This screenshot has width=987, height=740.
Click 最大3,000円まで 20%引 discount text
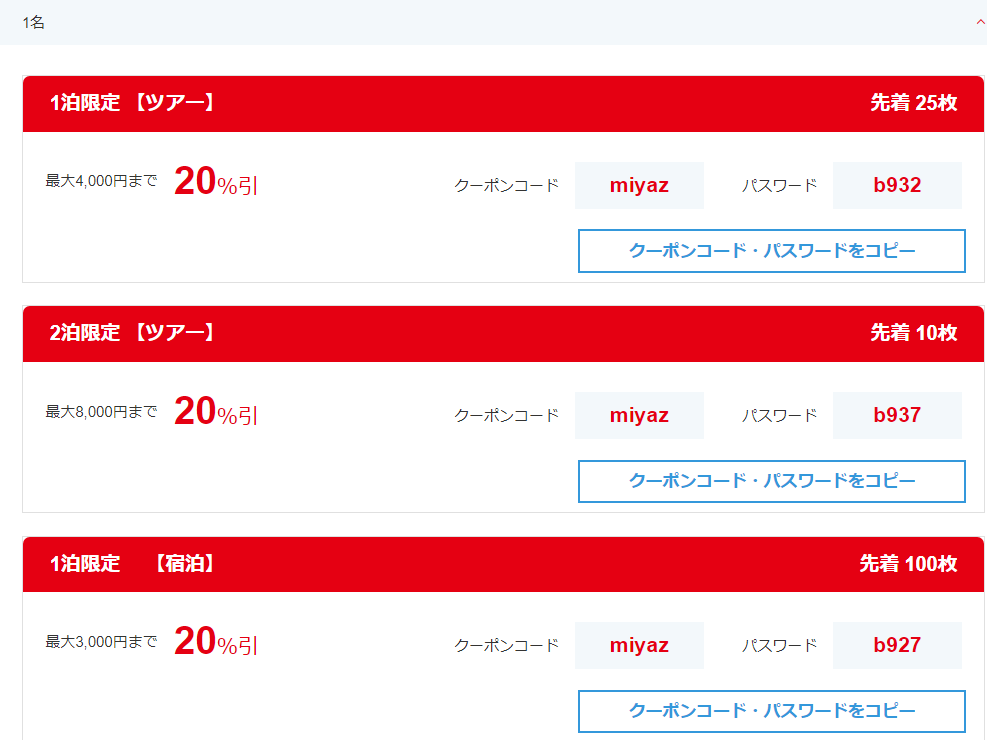(x=152, y=642)
